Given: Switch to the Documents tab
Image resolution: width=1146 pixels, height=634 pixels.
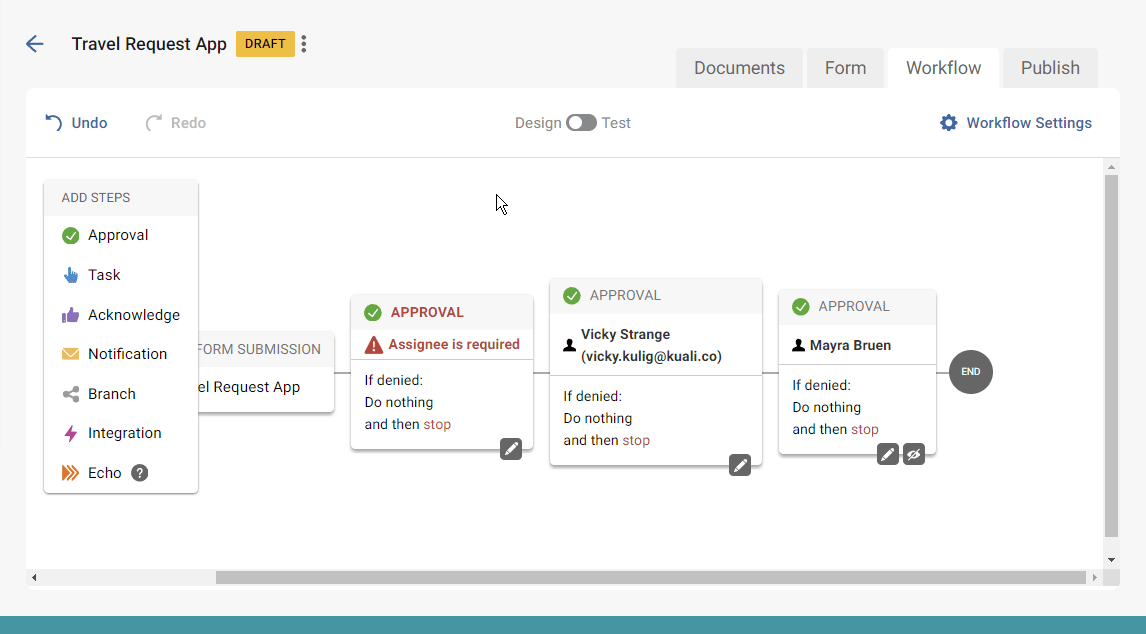Looking at the screenshot, I should point(739,68).
